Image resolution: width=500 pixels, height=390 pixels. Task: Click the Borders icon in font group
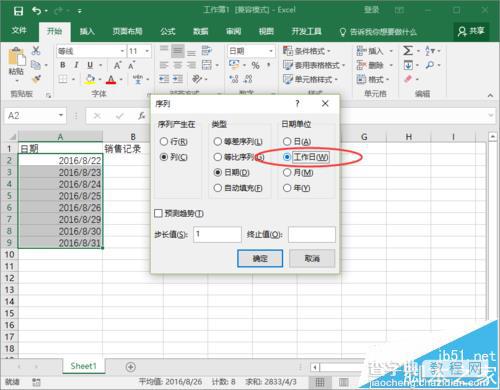63,79
